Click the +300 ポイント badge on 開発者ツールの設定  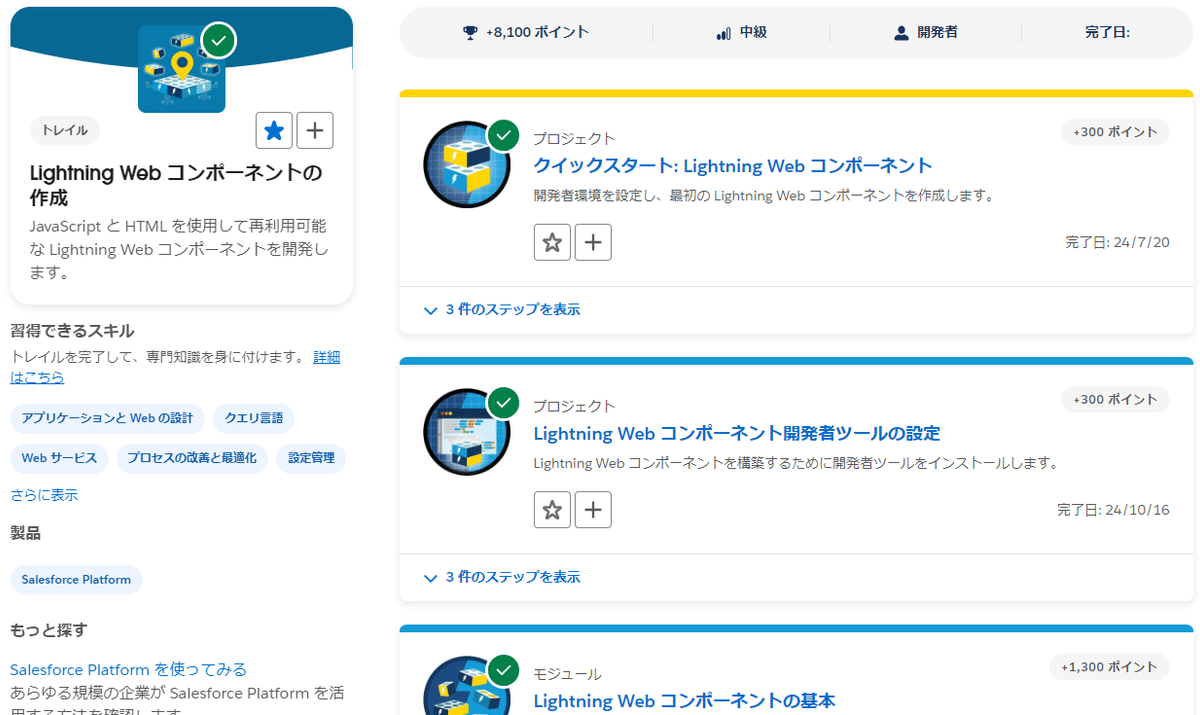tap(1115, 400)
